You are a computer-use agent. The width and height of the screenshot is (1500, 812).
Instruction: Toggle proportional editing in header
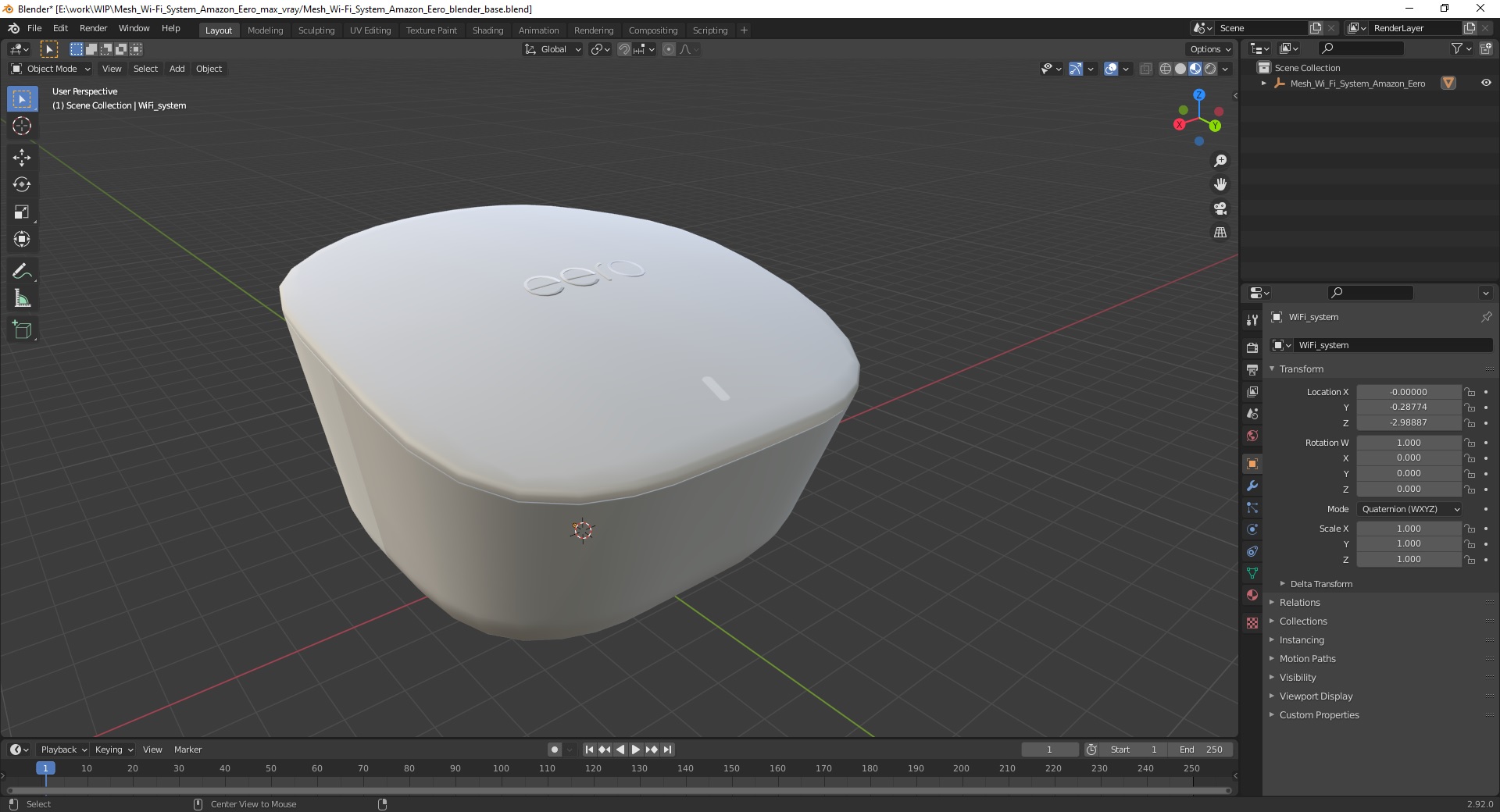coord(669,49)
